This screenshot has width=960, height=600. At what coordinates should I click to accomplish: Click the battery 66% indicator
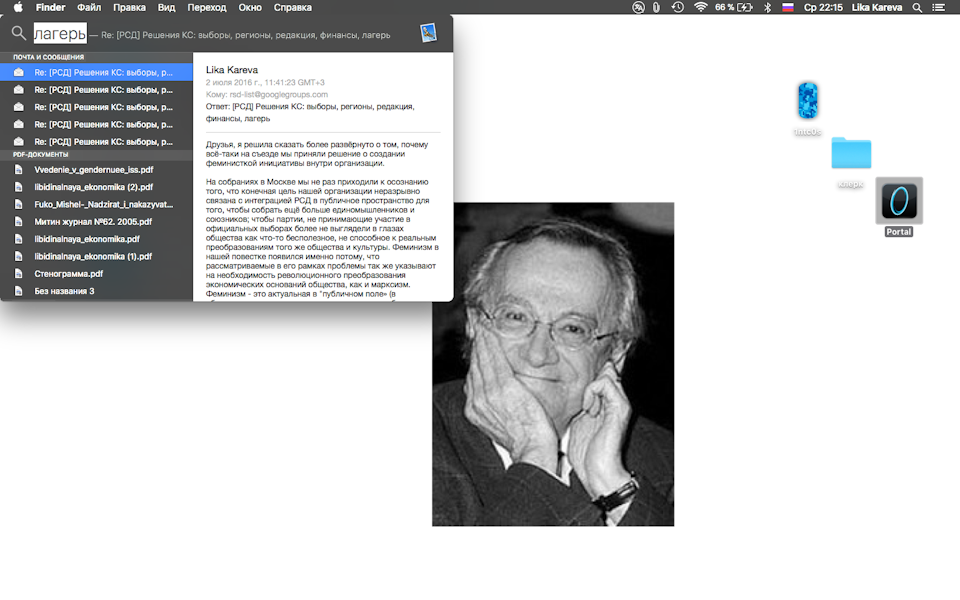click(x=733, y=7)
